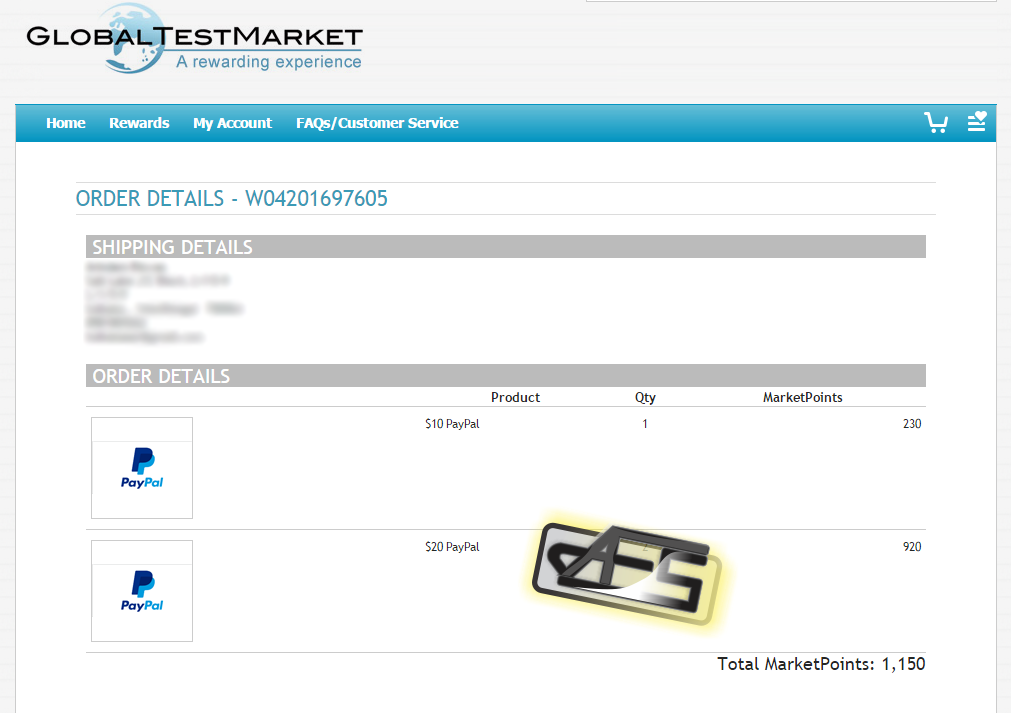Click the Total MarketPoints: 1,150 text
The width and height of the screenshot is (1011, 713).
[x=821, y=664]
